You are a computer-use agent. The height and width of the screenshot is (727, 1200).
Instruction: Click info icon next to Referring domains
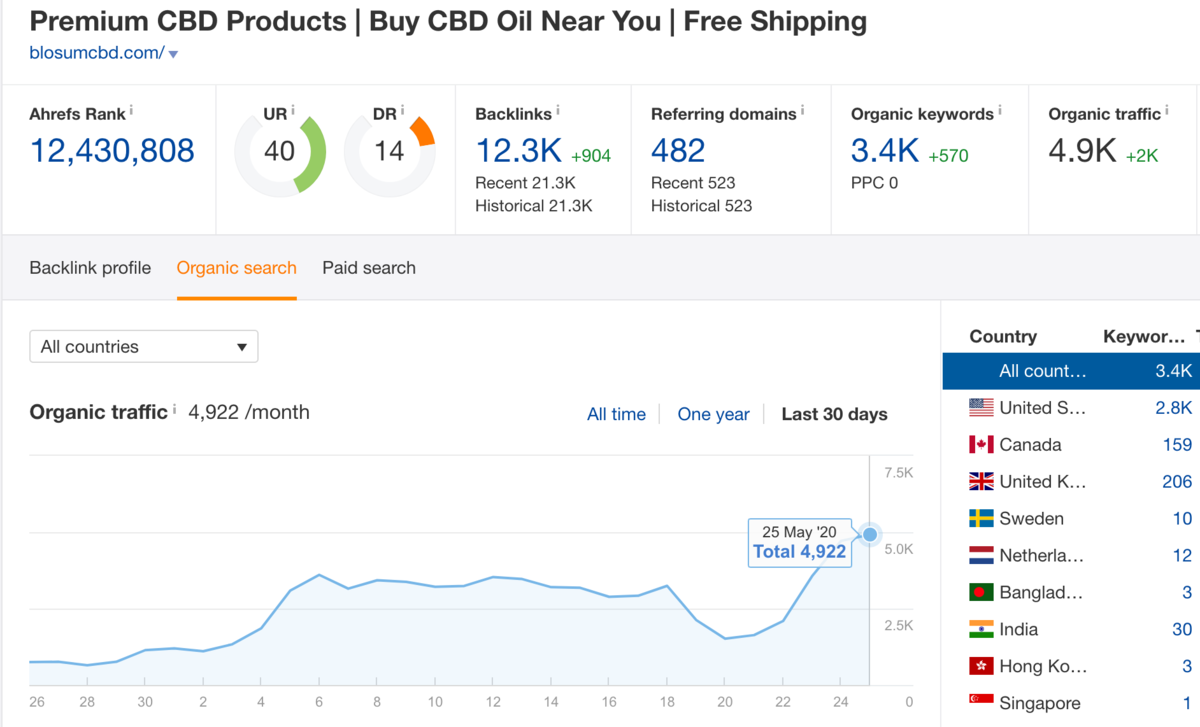tap(802, 110)
